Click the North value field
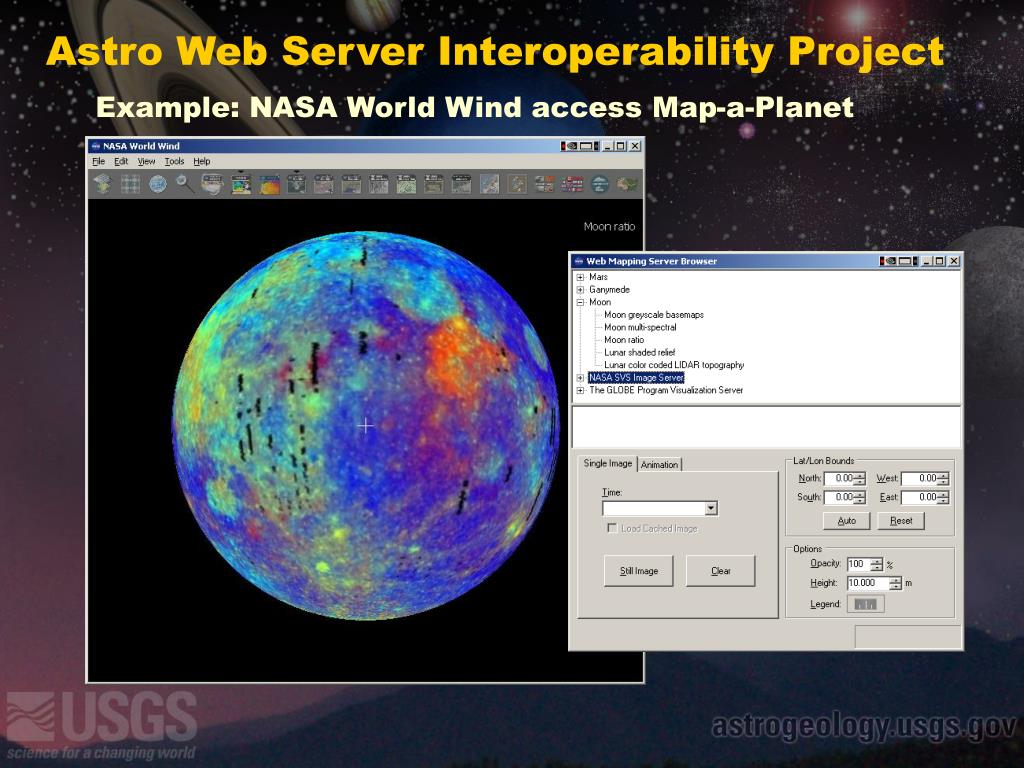This screenshot has width=1024, height=768. (x=840, y=479)
